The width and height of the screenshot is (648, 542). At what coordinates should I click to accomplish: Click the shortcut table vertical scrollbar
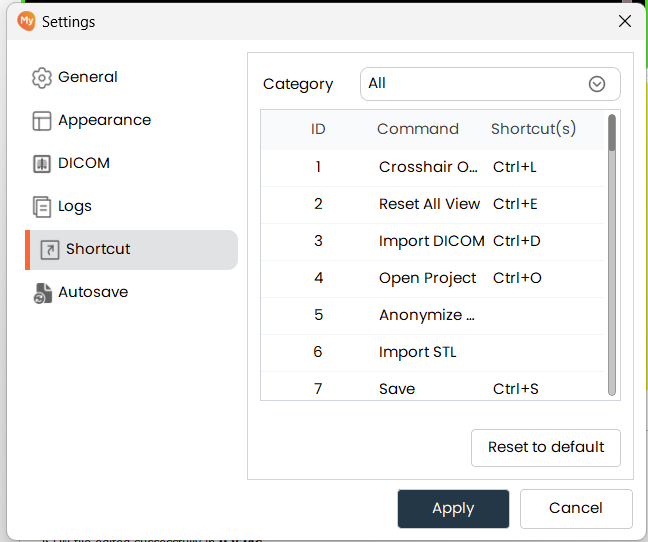click(612, 250)
